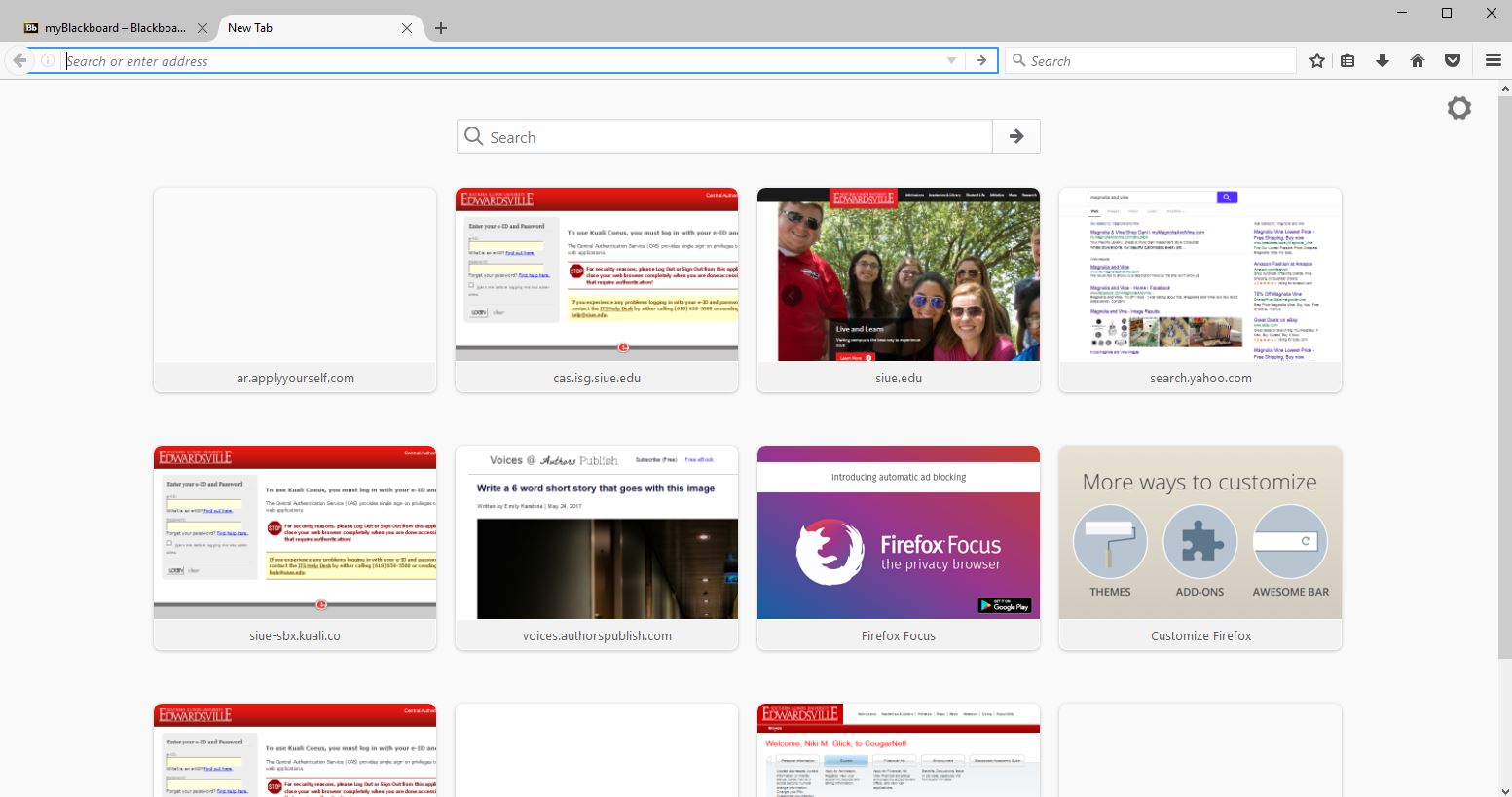Image resolution: width=1512 pixels, height=797 pixels.
Task: Go to Home page icon
Action: coord(1418,60)
